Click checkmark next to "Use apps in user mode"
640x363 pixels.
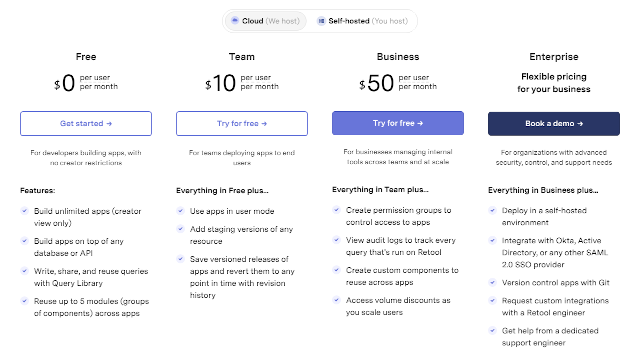coord(180,211)
